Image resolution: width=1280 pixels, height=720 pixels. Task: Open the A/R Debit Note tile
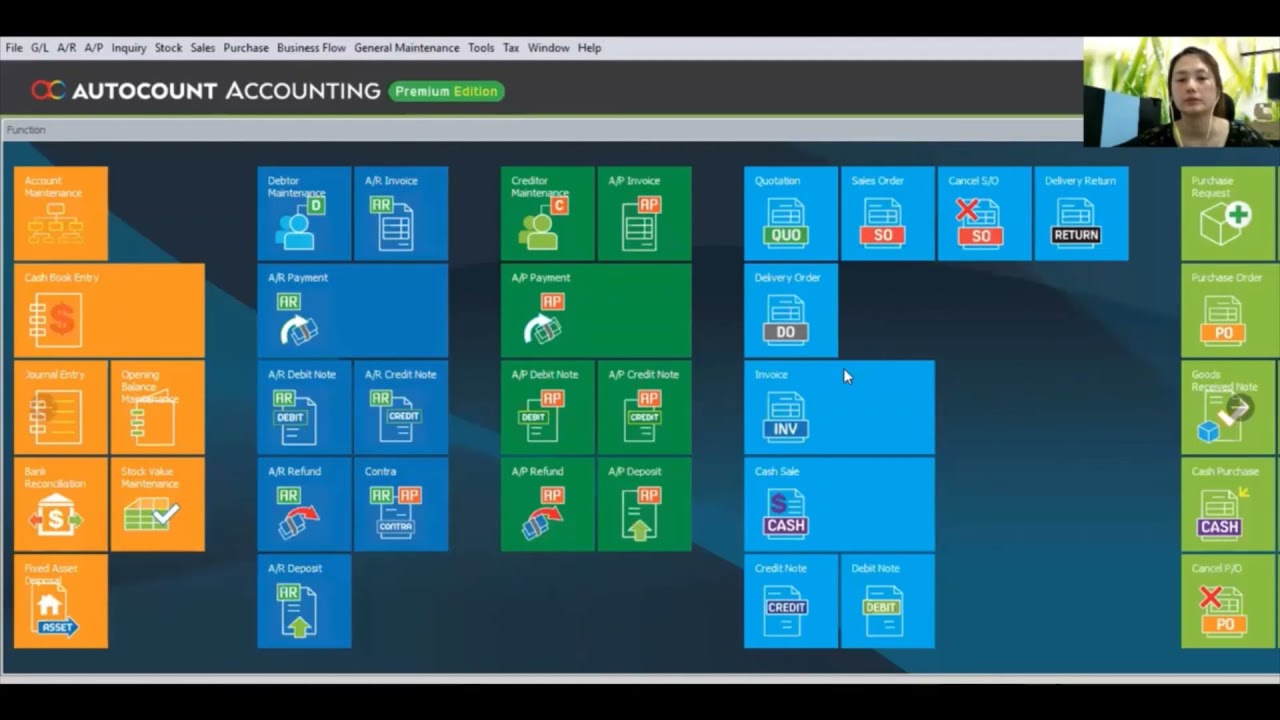(x=304, y=407)
